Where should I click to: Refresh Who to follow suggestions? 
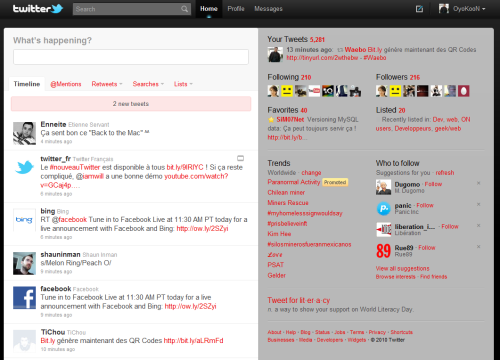(x=445, y=173)
